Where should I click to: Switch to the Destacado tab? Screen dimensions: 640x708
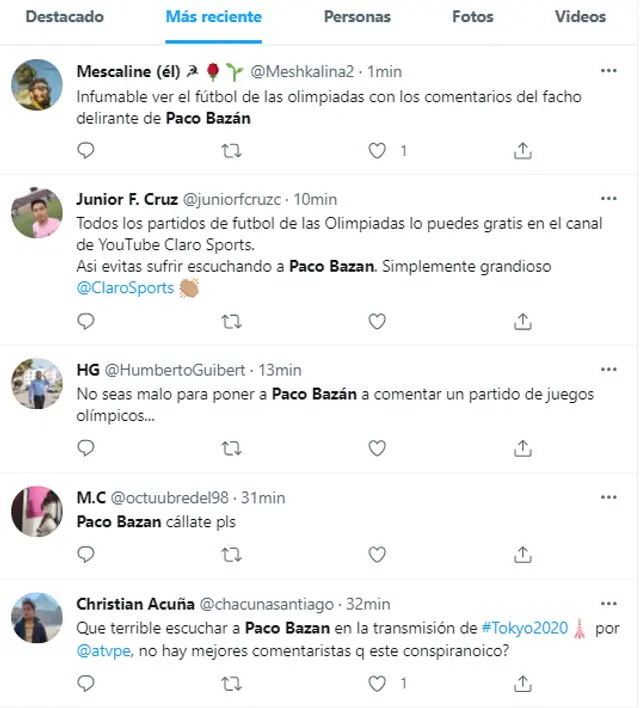pos(64,17)
